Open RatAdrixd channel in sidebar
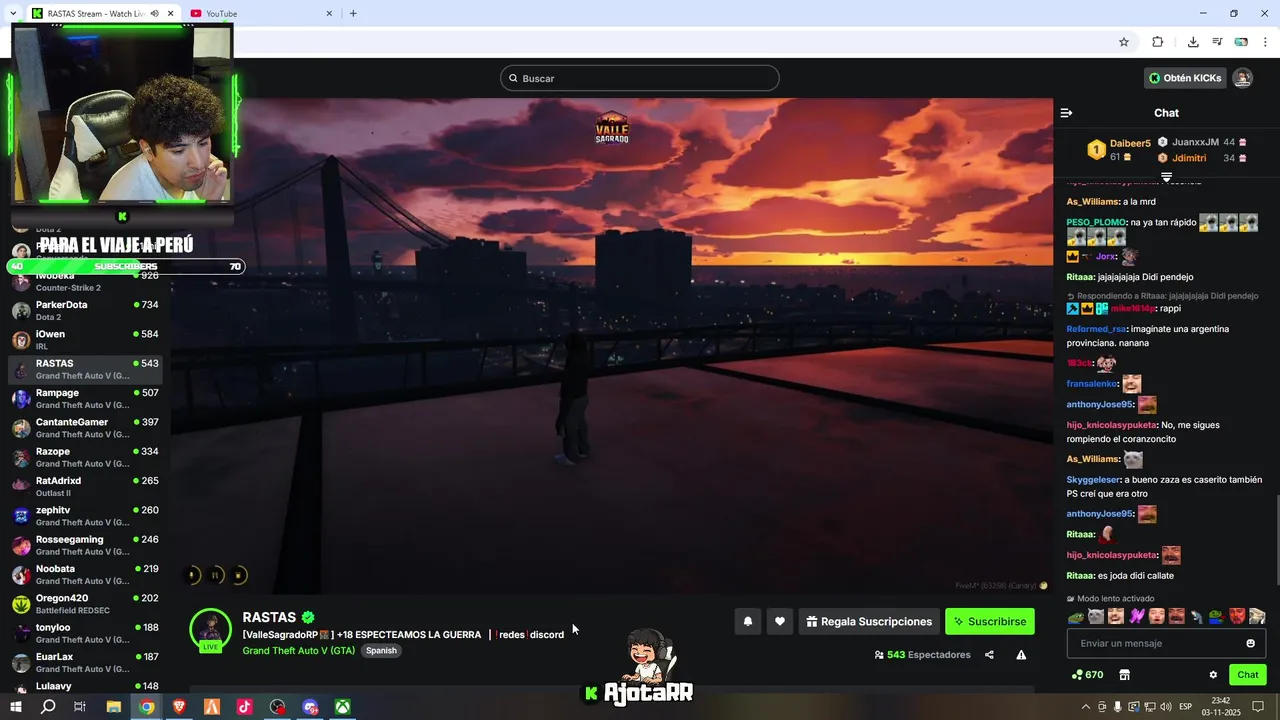1280x720 pixels. 84,486
